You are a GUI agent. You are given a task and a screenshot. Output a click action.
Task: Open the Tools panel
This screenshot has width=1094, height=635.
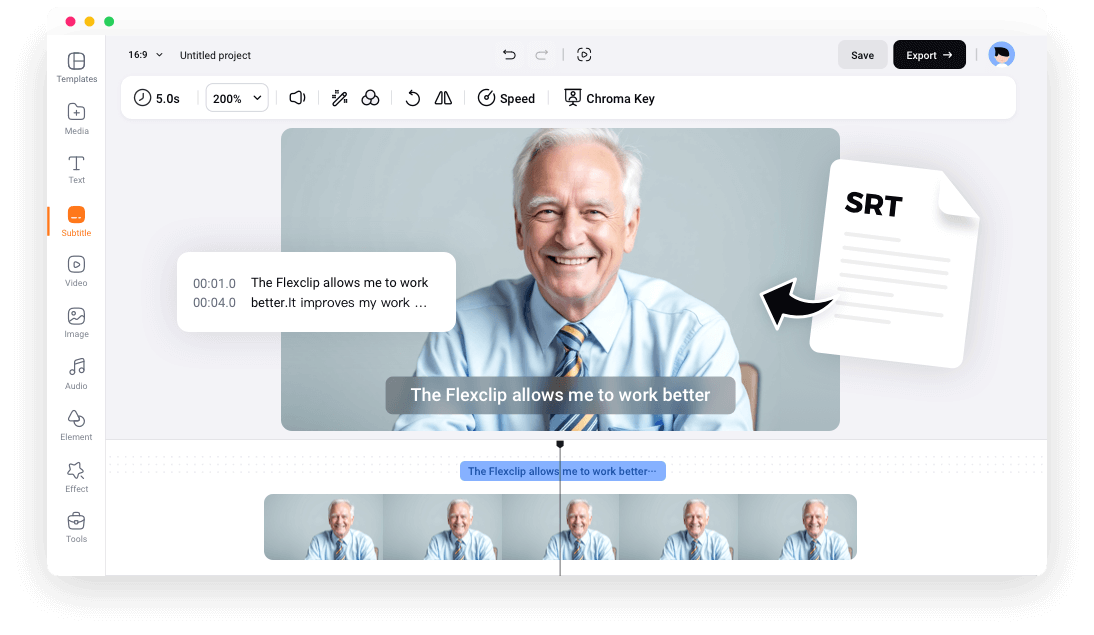coord(76,527)
